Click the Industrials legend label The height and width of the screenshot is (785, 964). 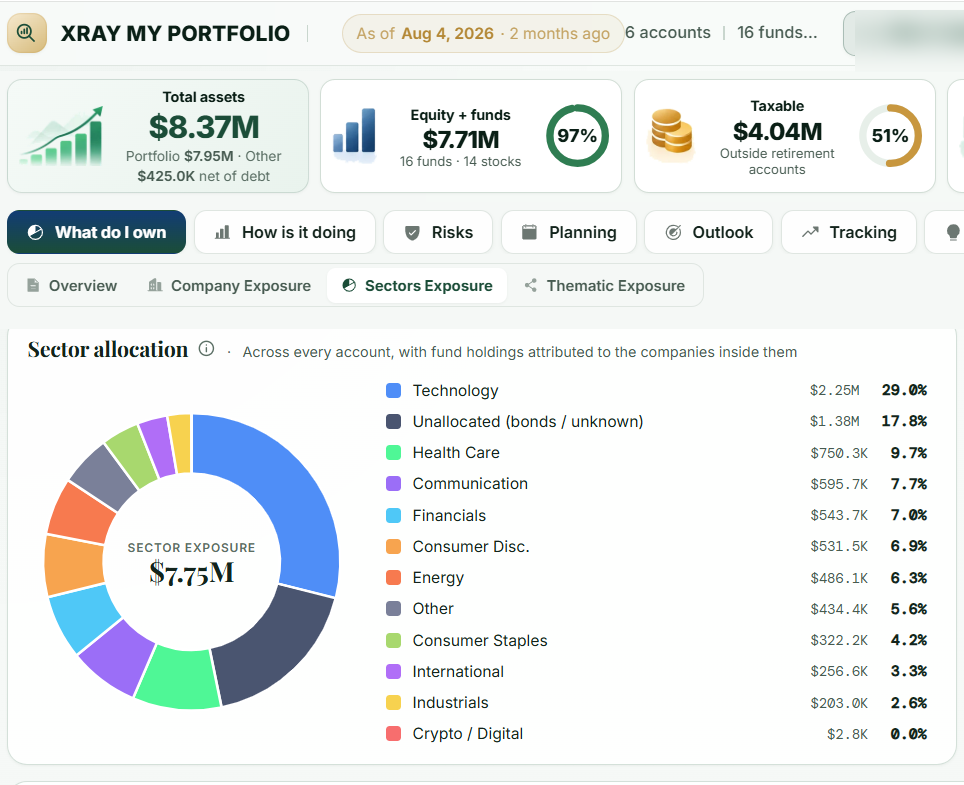(450, 702)
